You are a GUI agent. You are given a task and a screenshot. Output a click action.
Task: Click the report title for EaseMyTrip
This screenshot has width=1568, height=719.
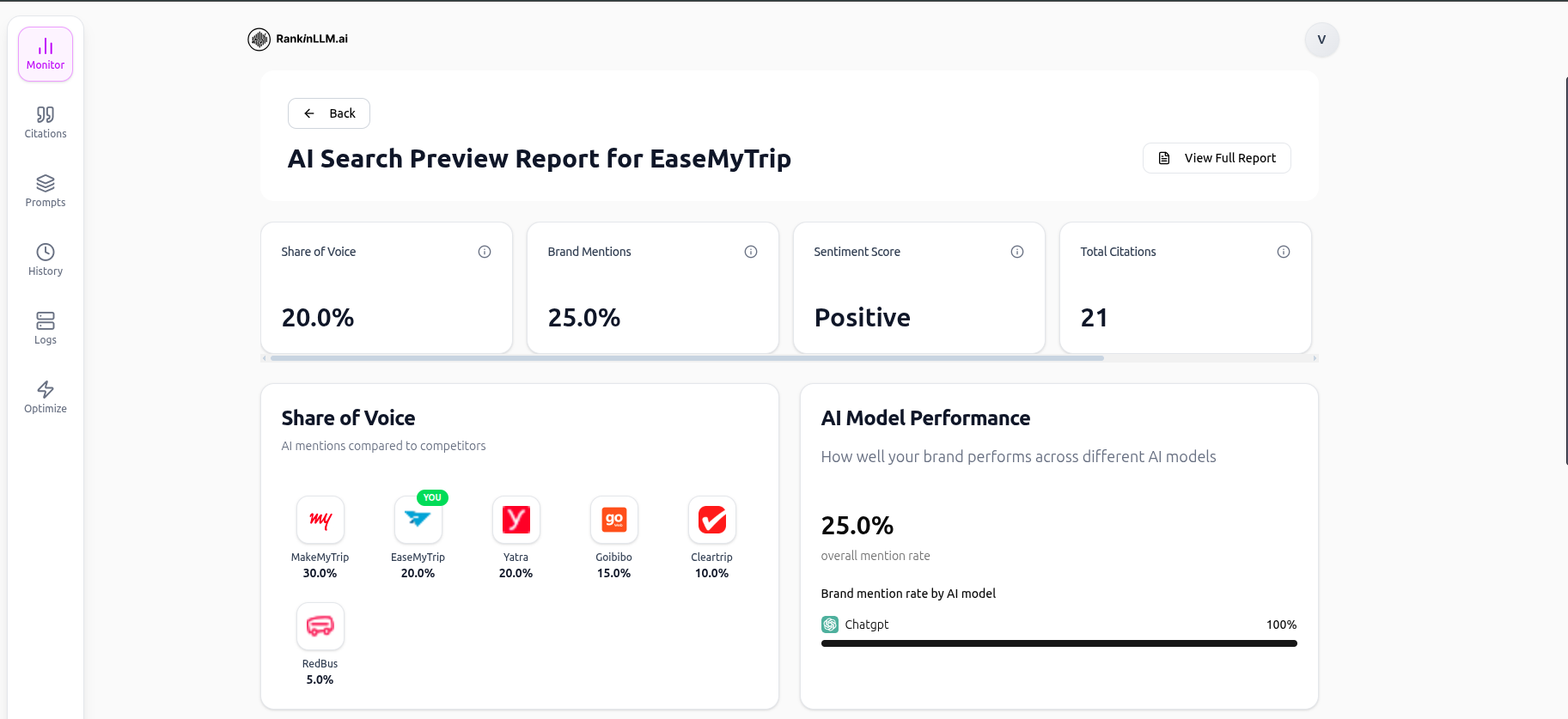540,159
